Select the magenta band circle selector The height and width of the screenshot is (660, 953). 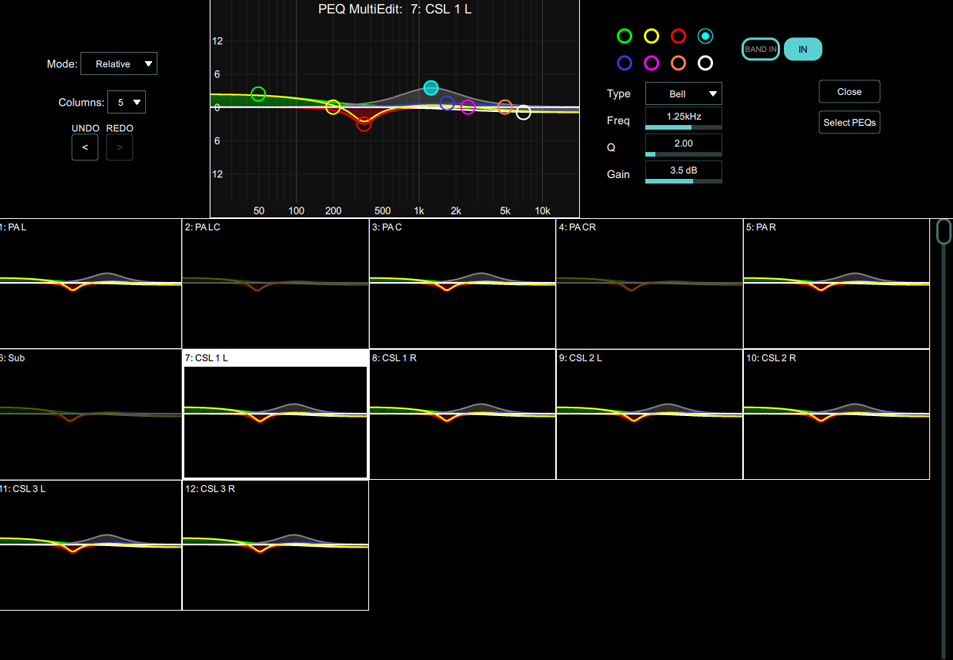[651, 63]
